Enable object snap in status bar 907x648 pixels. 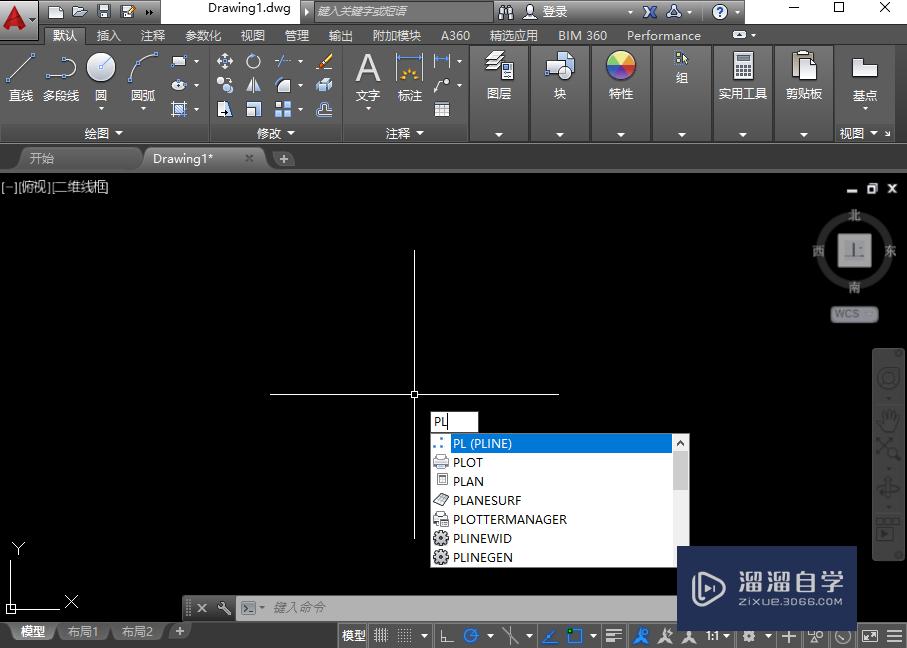click(574, 636)
